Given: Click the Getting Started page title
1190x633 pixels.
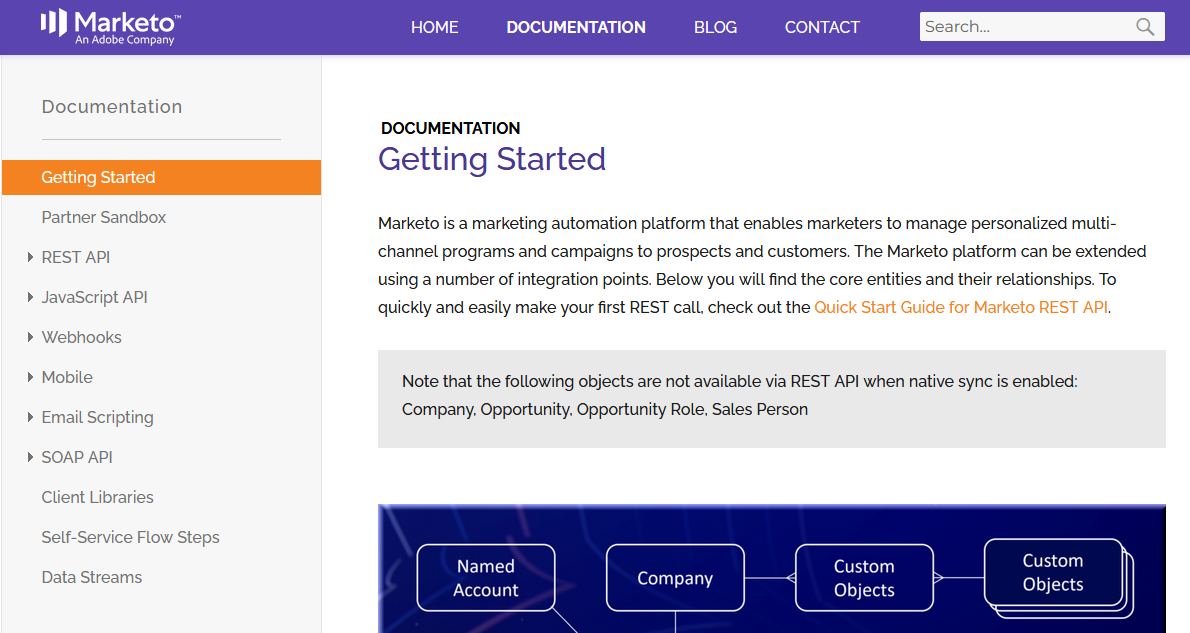Looking at the screenshot, I should (492, 159).
